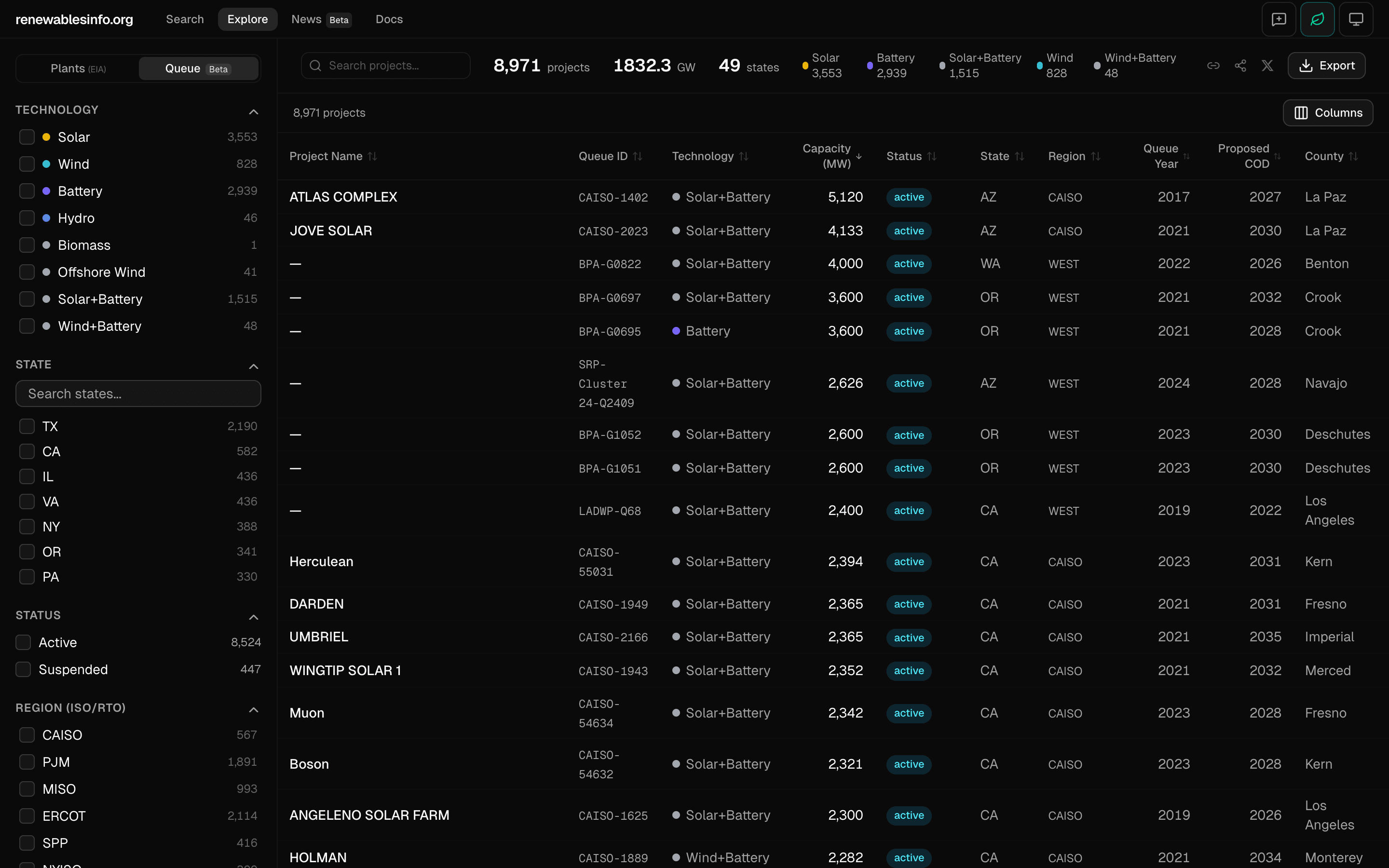Screen dimensions: 1389x868
Task: Open the Columns chooser
Action: point(1328,112)
